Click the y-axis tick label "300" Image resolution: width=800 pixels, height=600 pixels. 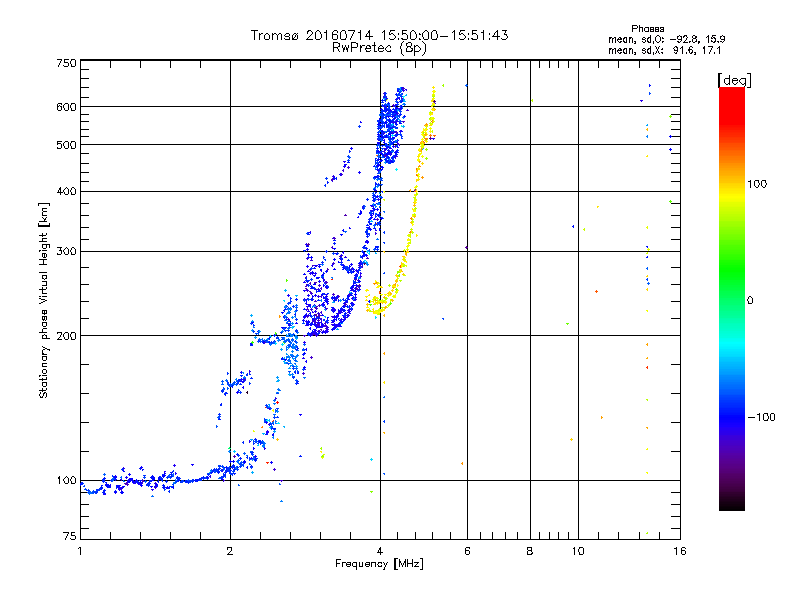(66, 251)
